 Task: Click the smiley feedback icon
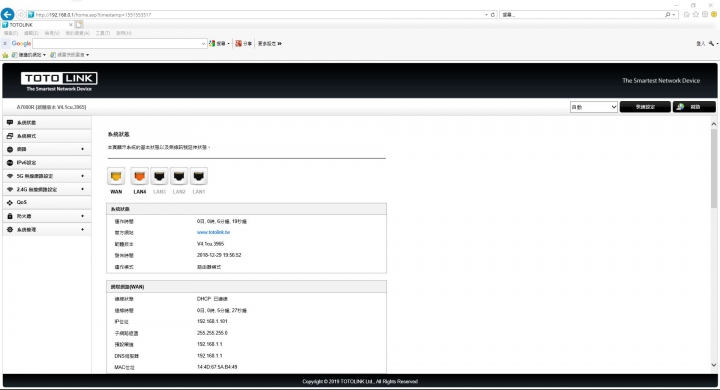coord(714,15)
